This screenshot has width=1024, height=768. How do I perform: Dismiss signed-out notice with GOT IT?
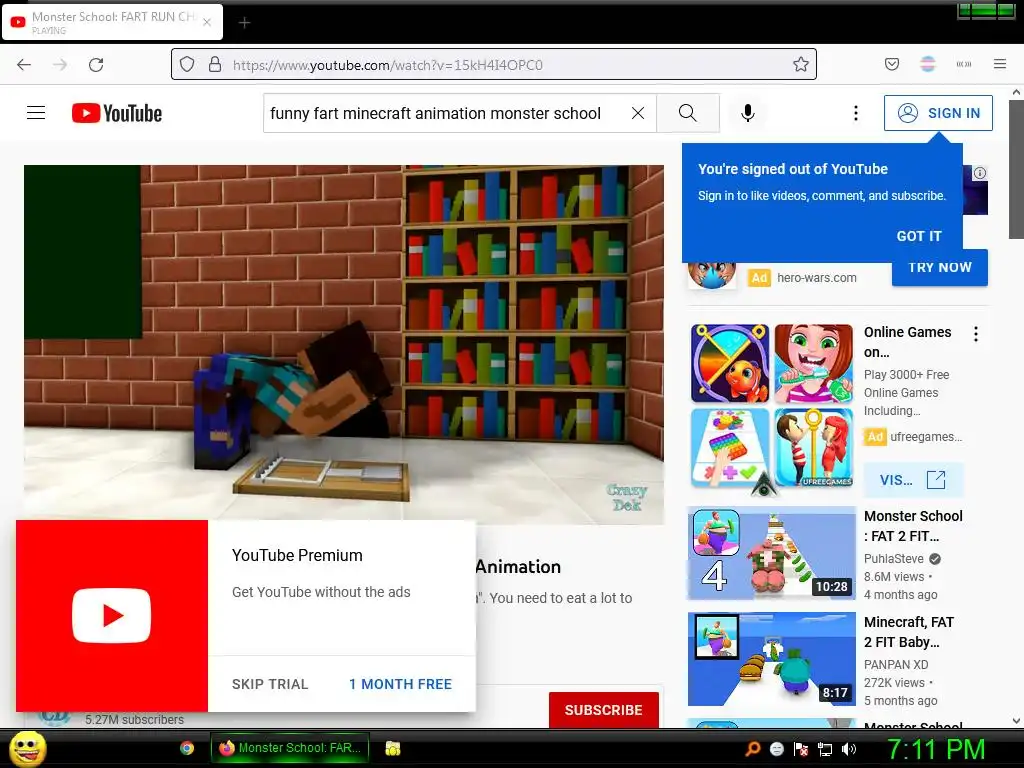click(919, 236)
